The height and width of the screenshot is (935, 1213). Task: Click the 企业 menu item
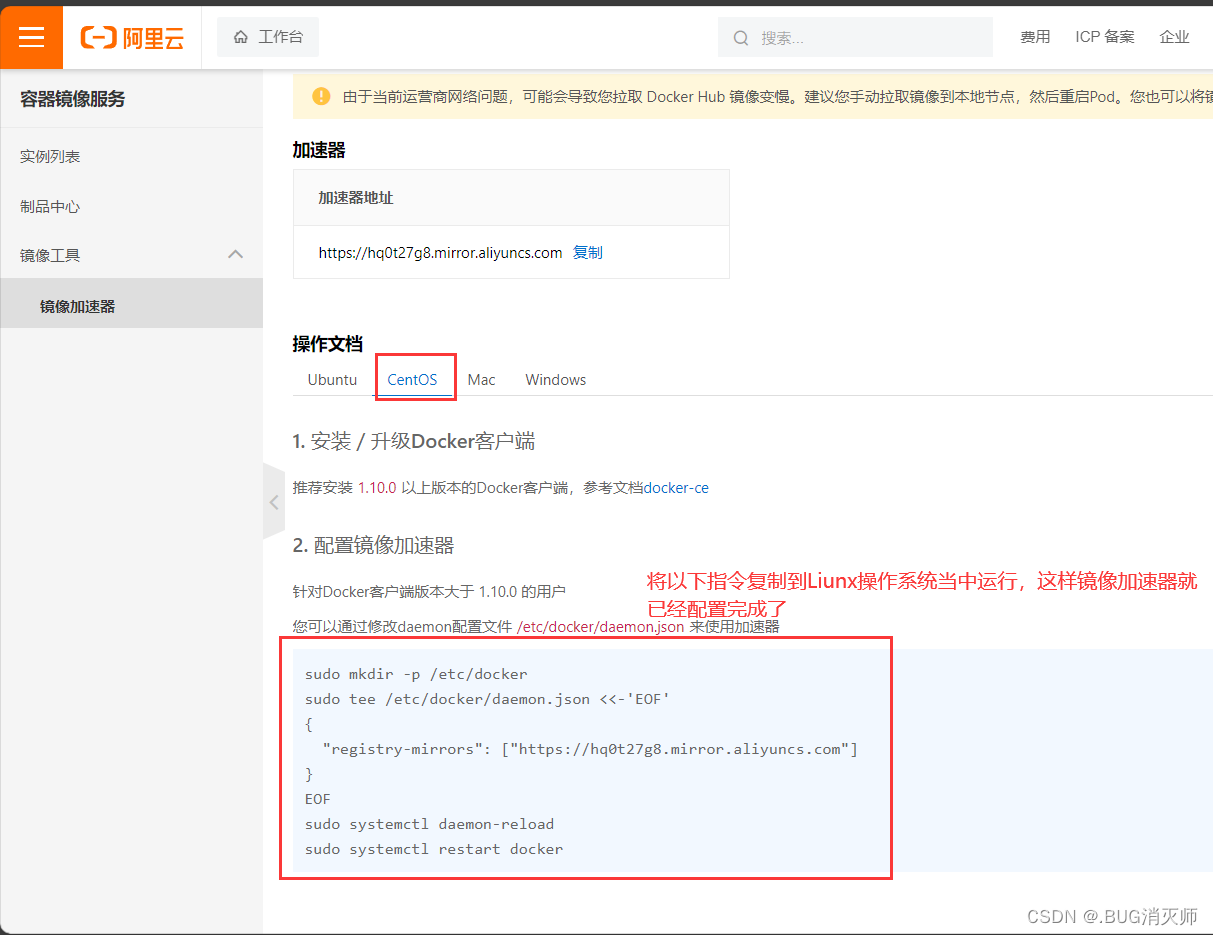[x=1174, y=36]
